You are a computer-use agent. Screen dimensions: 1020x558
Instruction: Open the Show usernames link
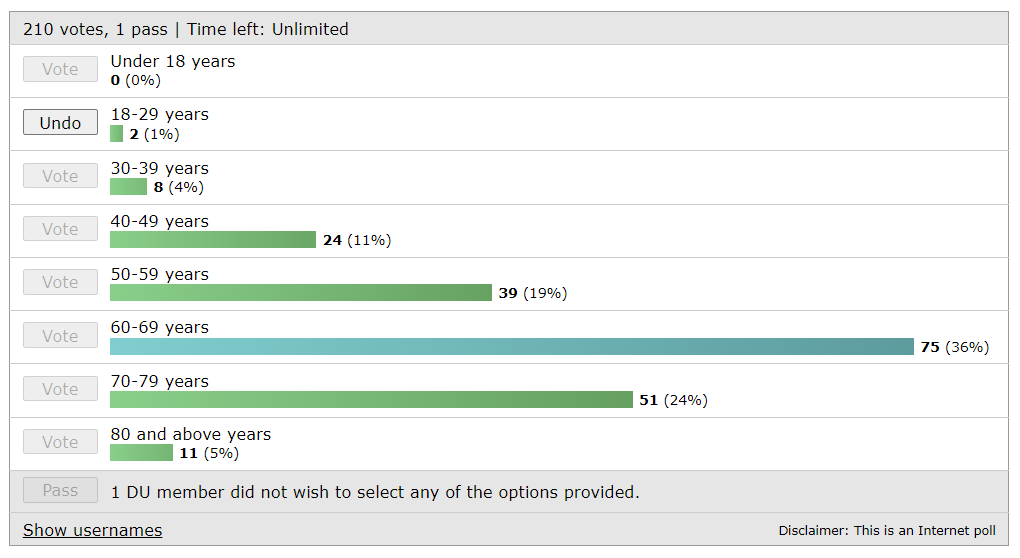tap(92, 530)
